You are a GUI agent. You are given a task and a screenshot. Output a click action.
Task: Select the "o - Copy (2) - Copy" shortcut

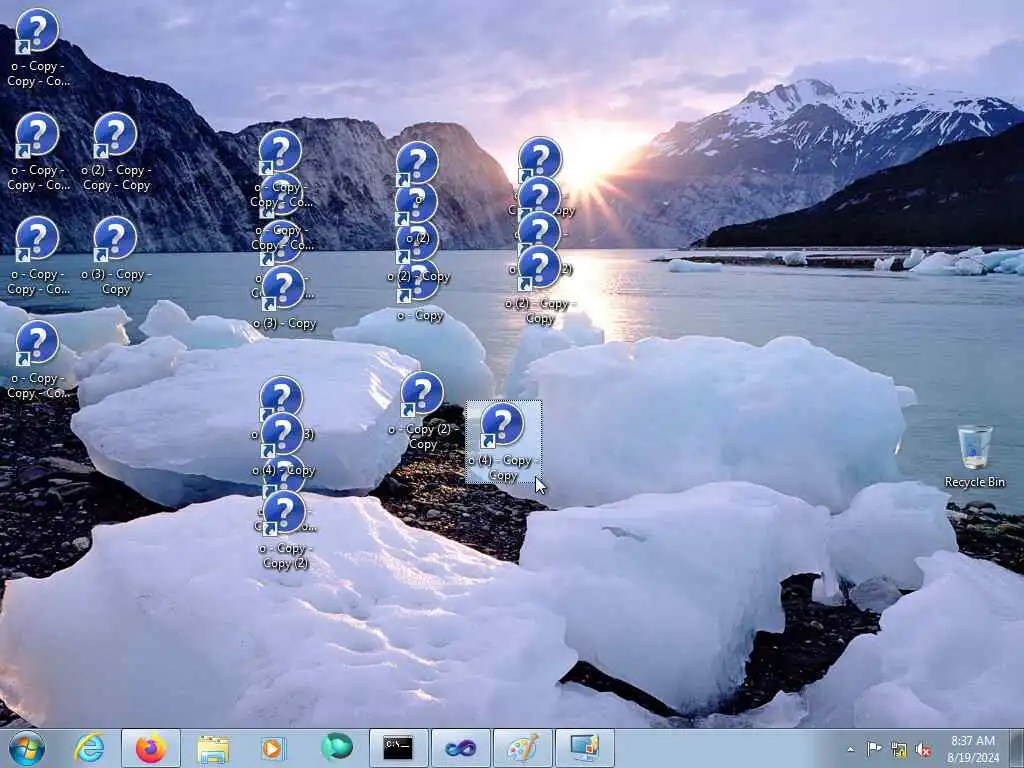point(422,411)
